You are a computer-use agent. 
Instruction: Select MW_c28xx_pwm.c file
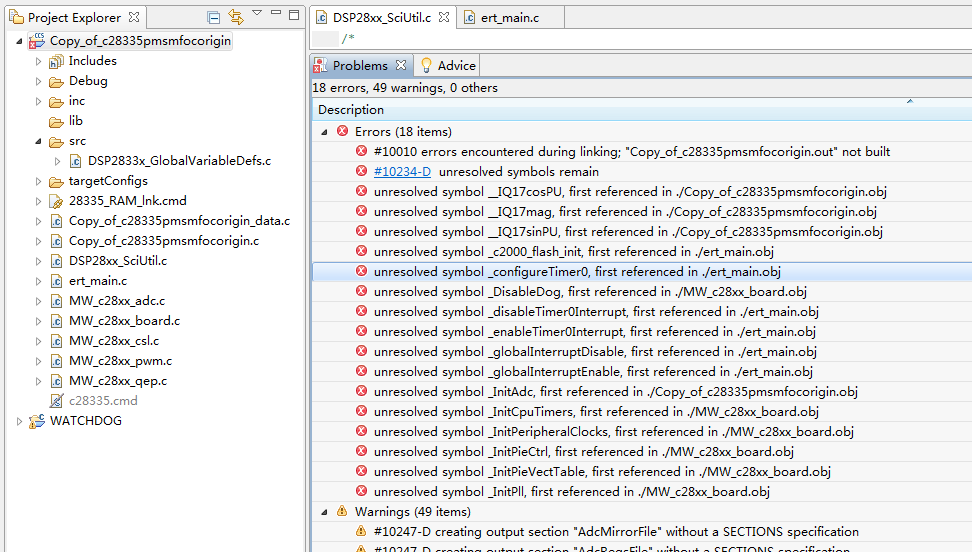pos(120,361)
